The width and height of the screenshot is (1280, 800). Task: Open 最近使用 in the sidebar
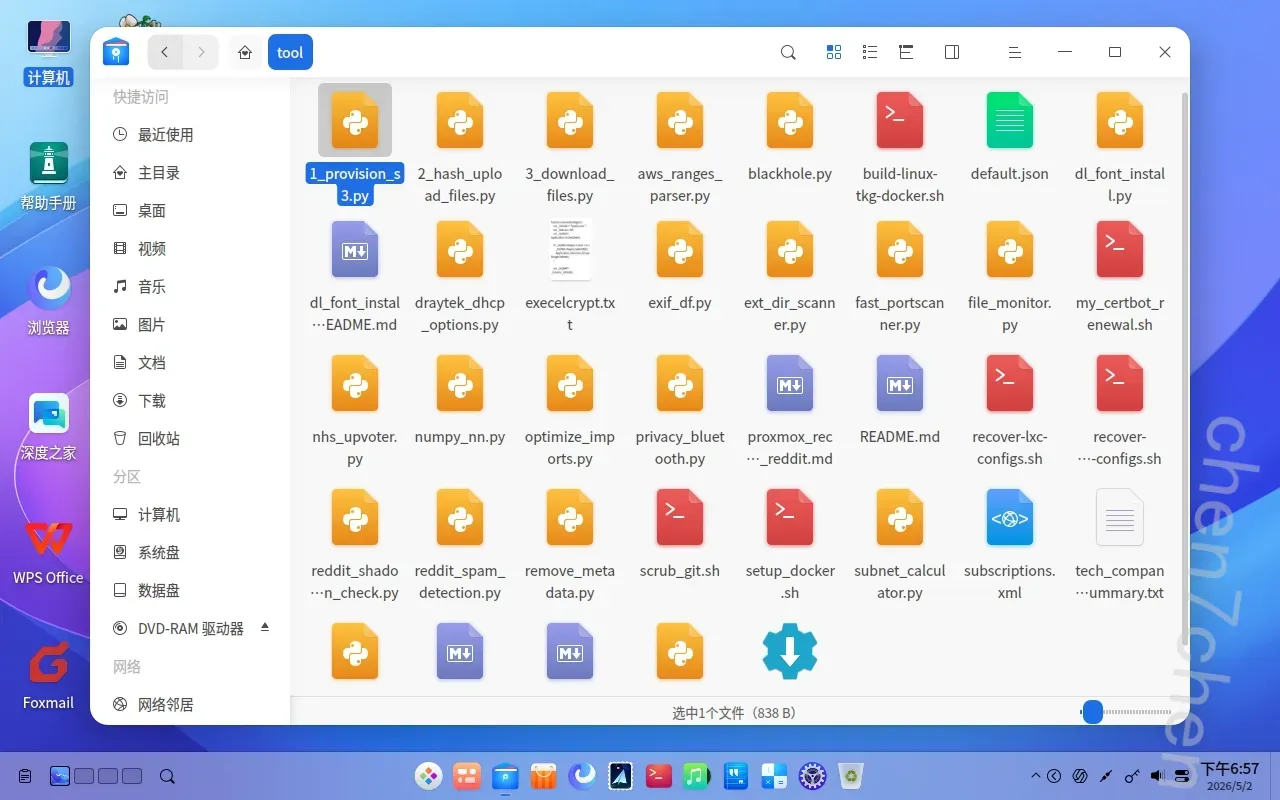pyautogui.click(x=190, y=135)
